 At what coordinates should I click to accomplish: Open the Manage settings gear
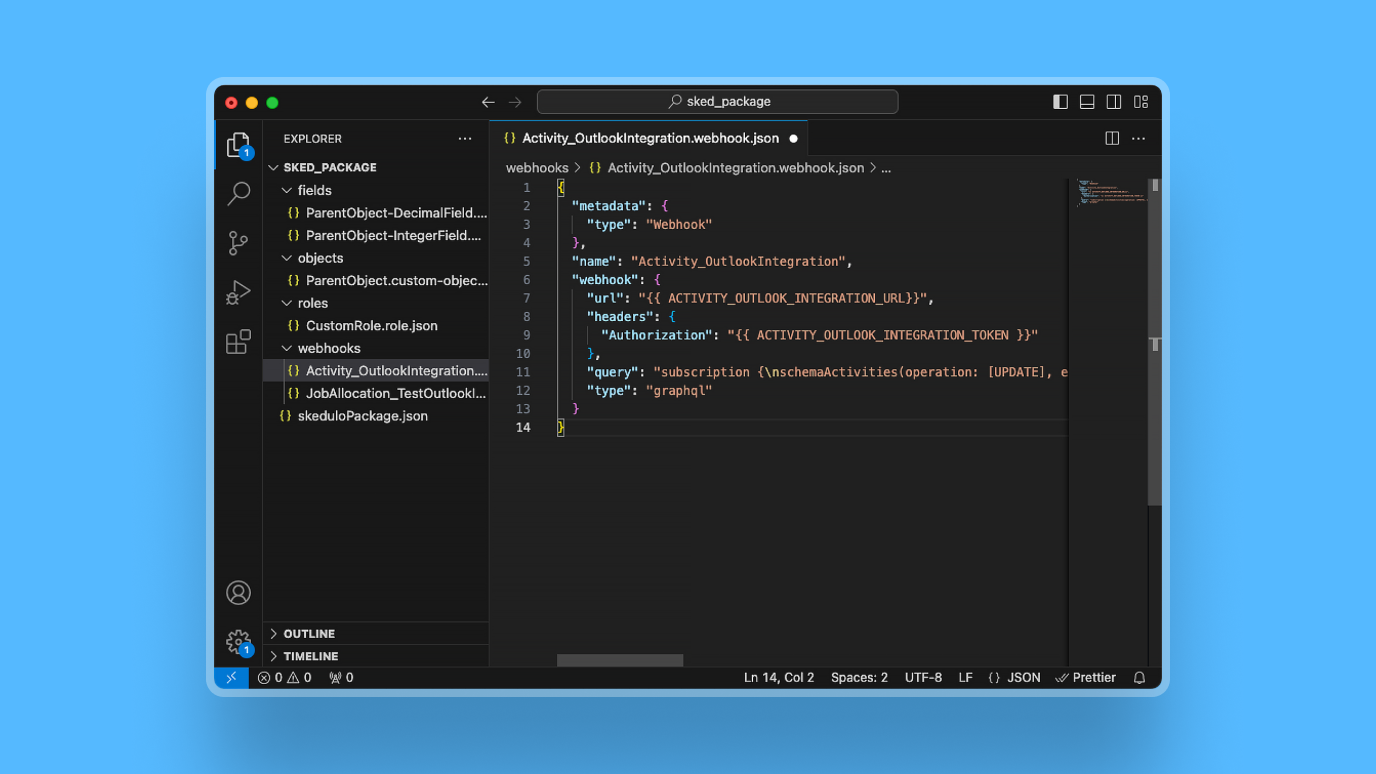click(x=238, y=641)
